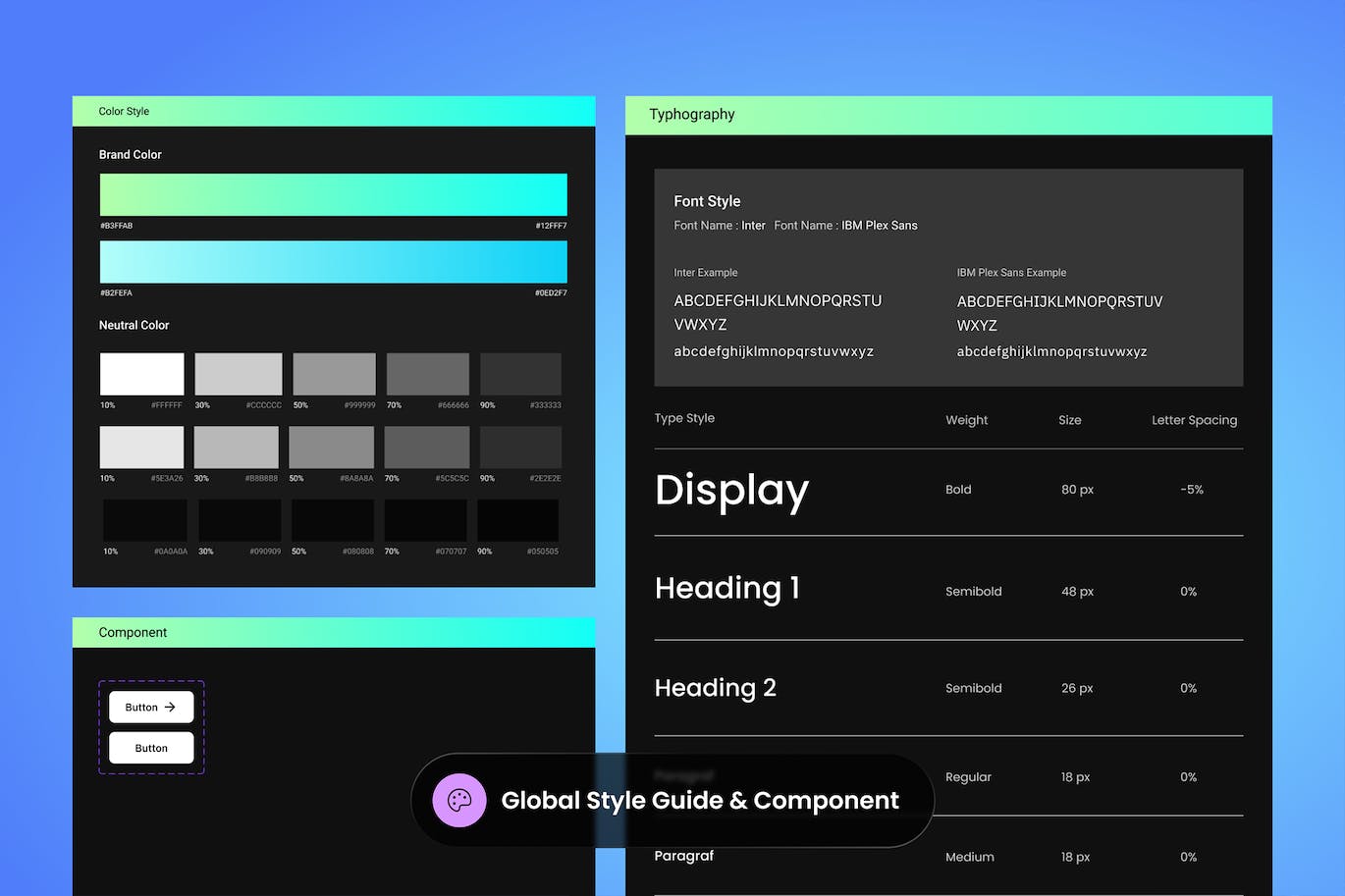Click the Size column header

pyautogui.click(x=1070, y=420)
